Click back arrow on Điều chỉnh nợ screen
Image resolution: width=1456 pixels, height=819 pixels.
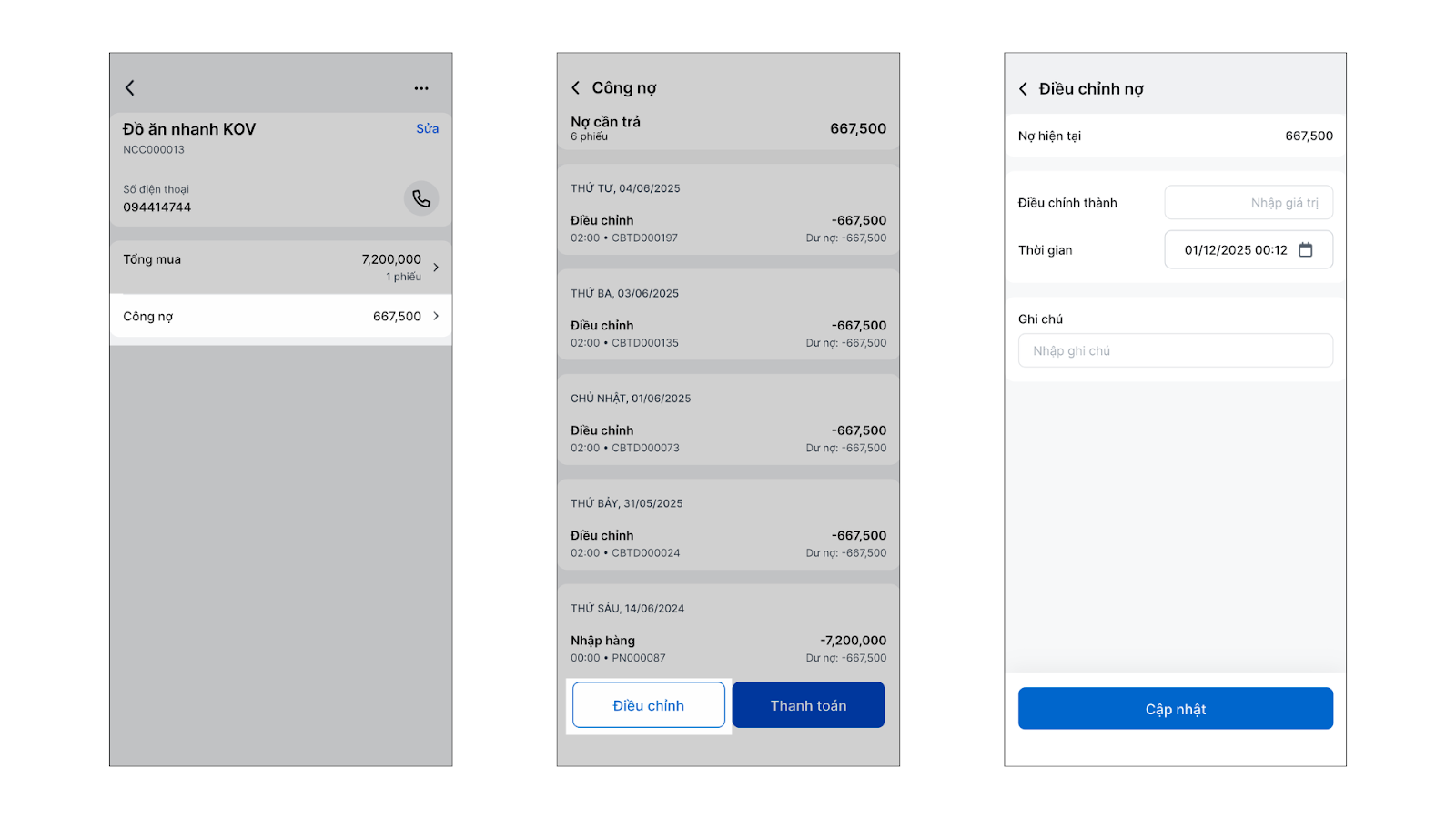pyautogui.click(x=1023, y=89)
